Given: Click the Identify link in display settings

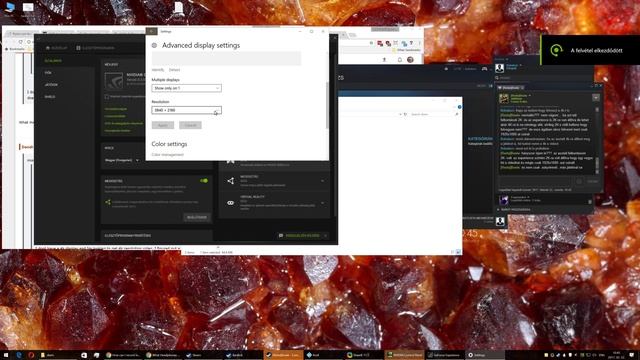Looking at the screenshot, I should (158, 70).
